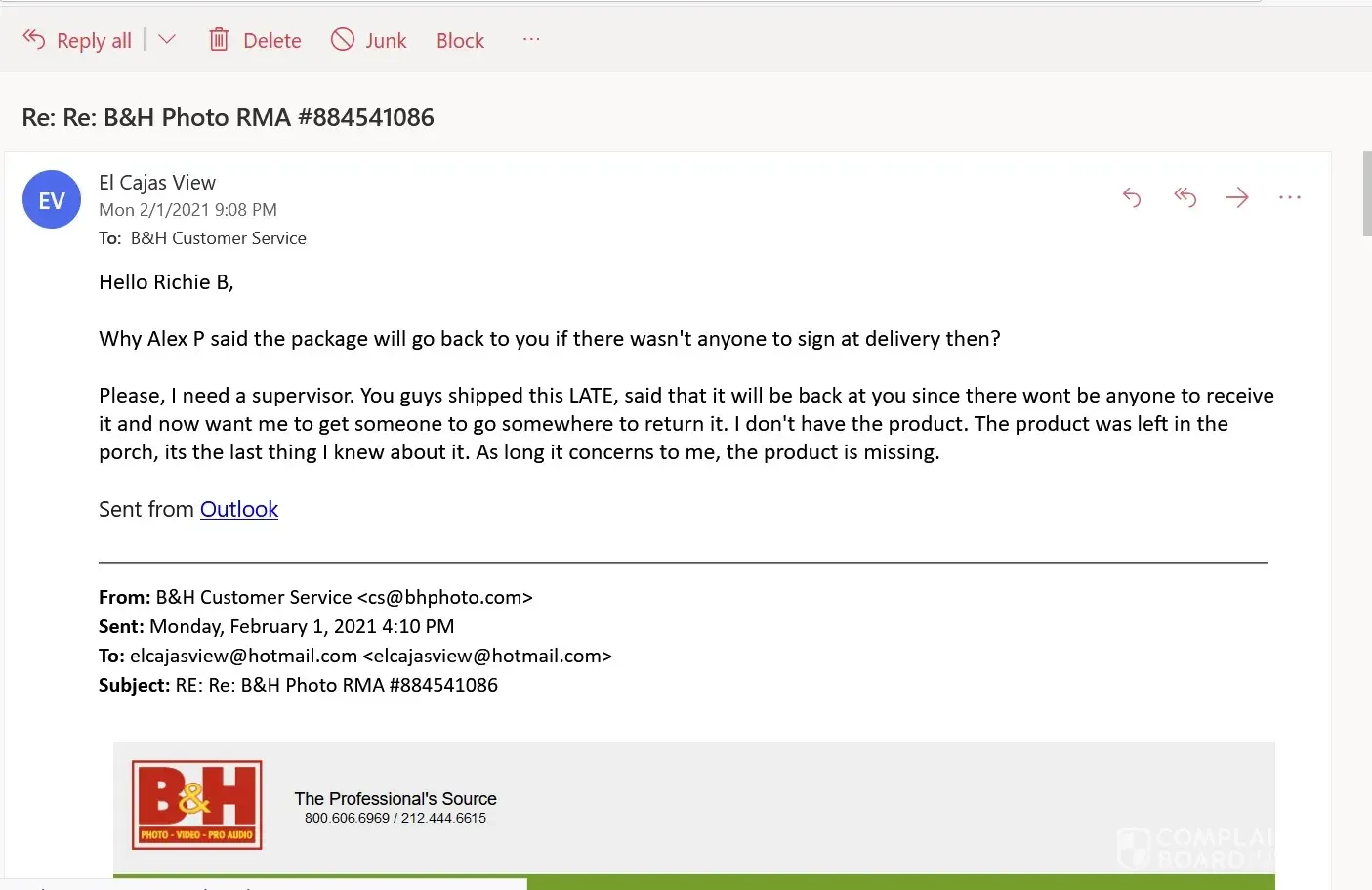The height and width of the screenshot is (890, 1372).
Task: Open the Outlook hyperlink in message body
Action: [239, 509]
